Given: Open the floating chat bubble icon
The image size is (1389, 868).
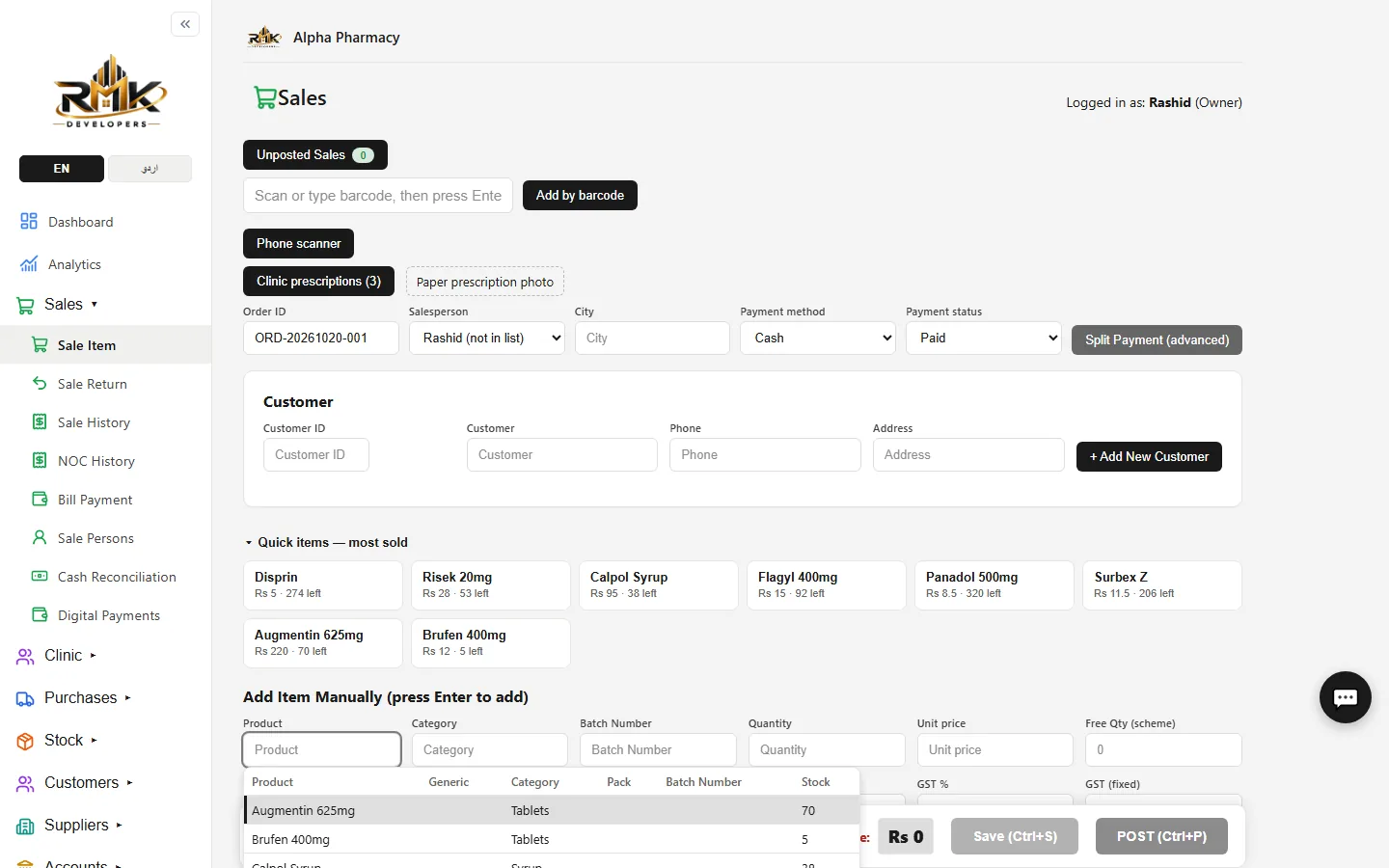Looking at the screenshot, I should [x=1345, y=697].
